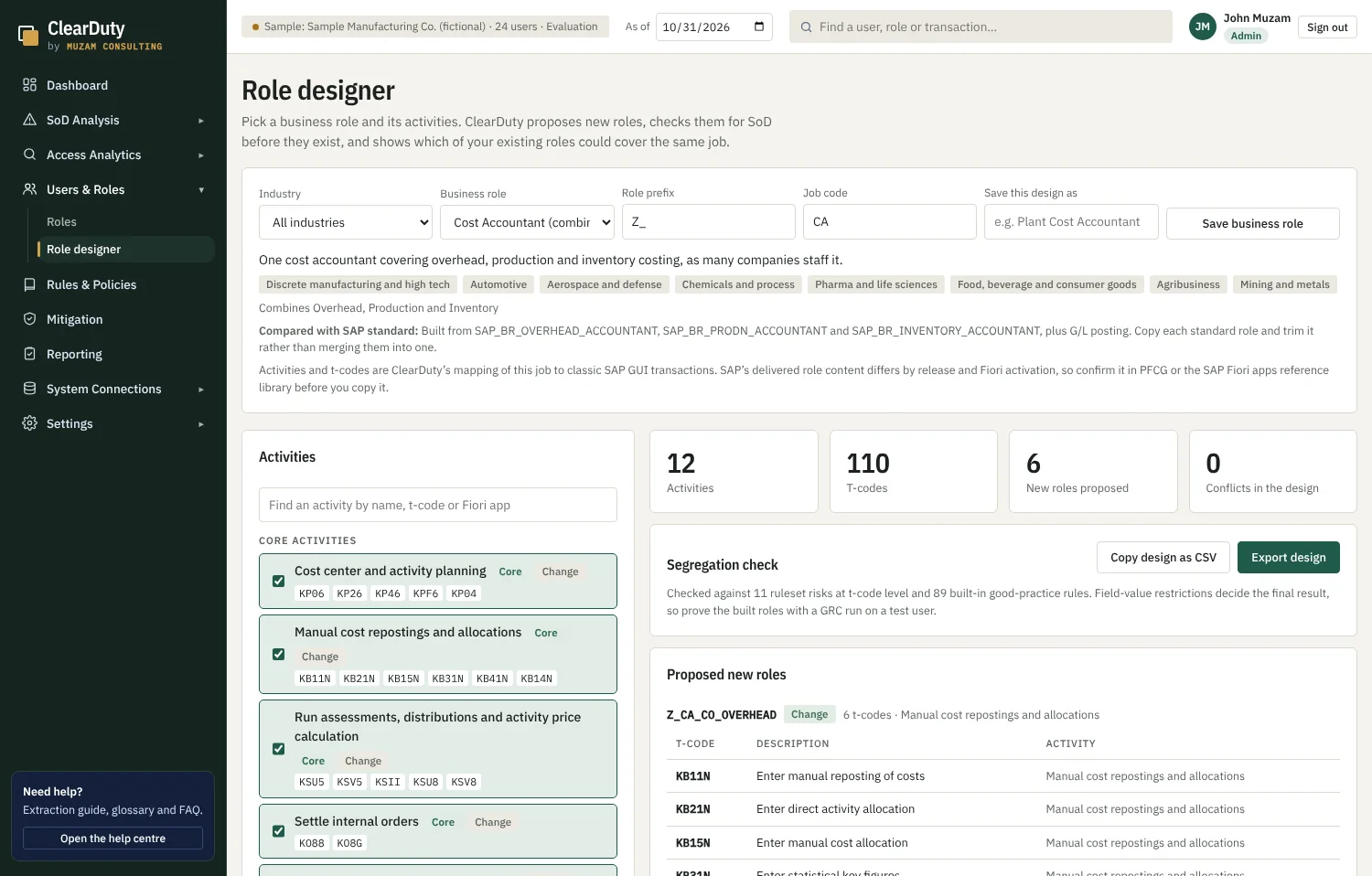Go to Roles in sidebar

[x=61, y=222]
